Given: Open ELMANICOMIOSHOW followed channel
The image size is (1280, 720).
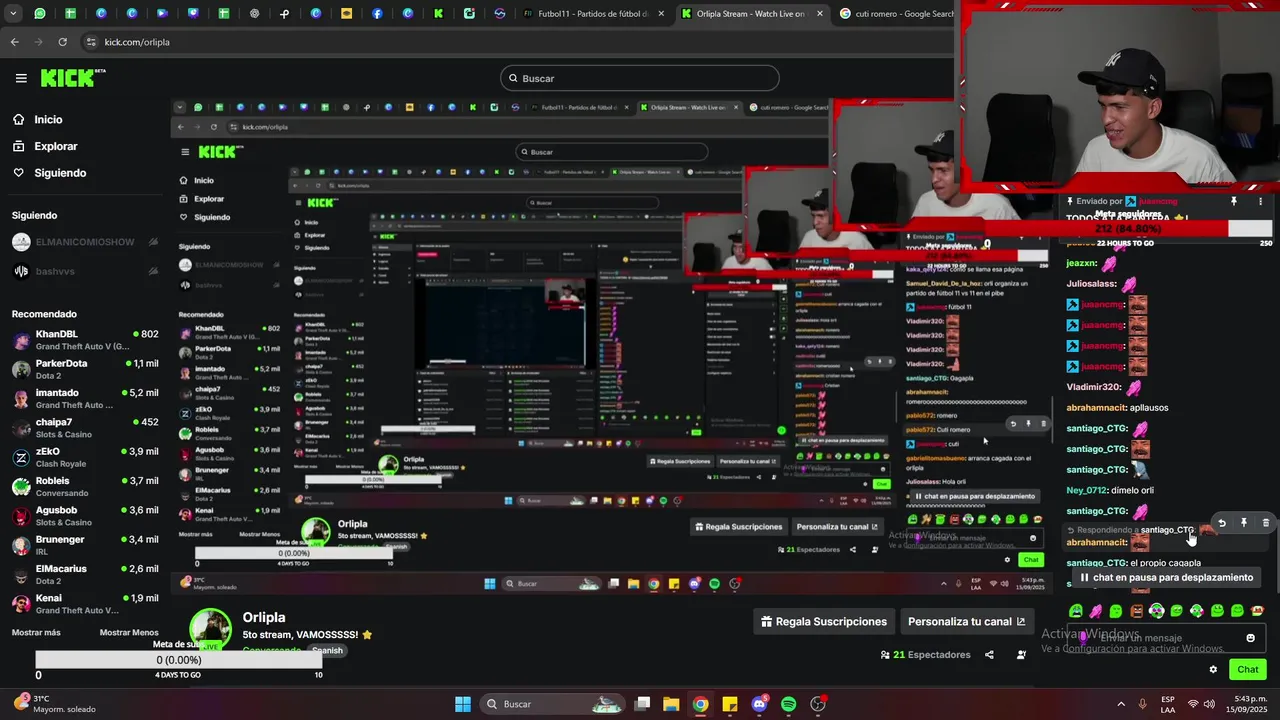Looking at the screenshot, I should [85, 242].
